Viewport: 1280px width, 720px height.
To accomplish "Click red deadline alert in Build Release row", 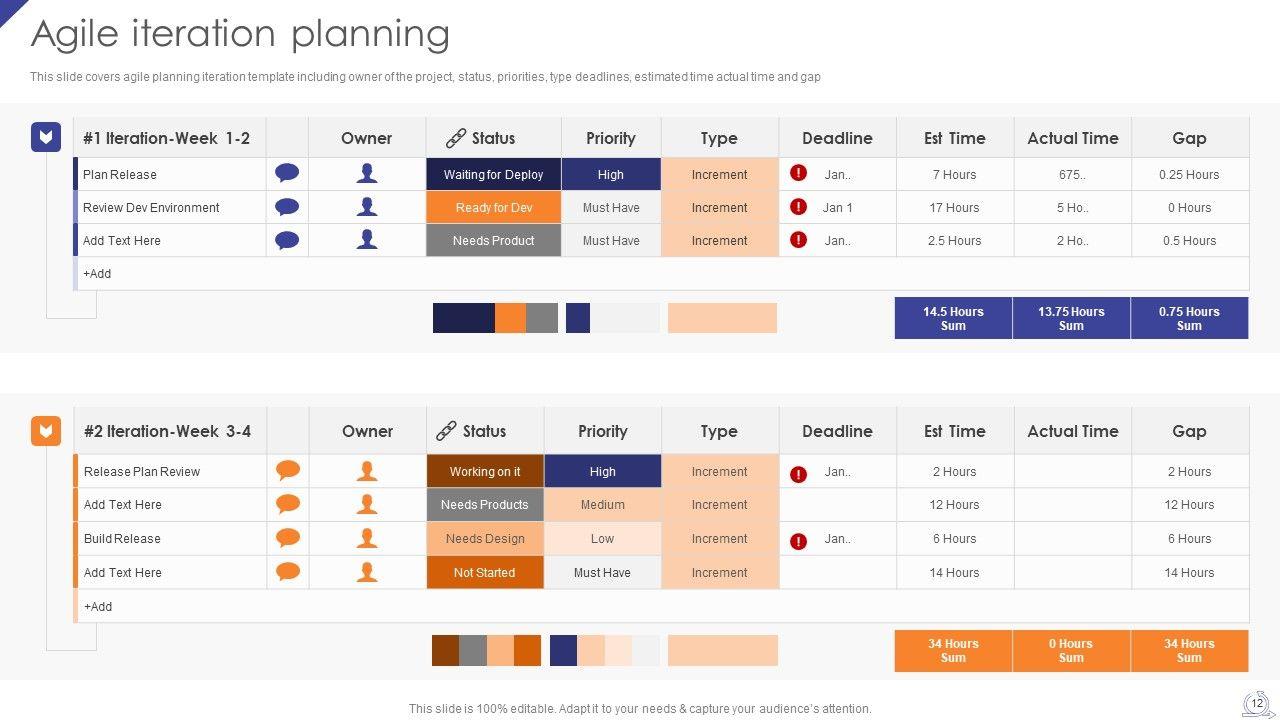I will tap(798, 541).
